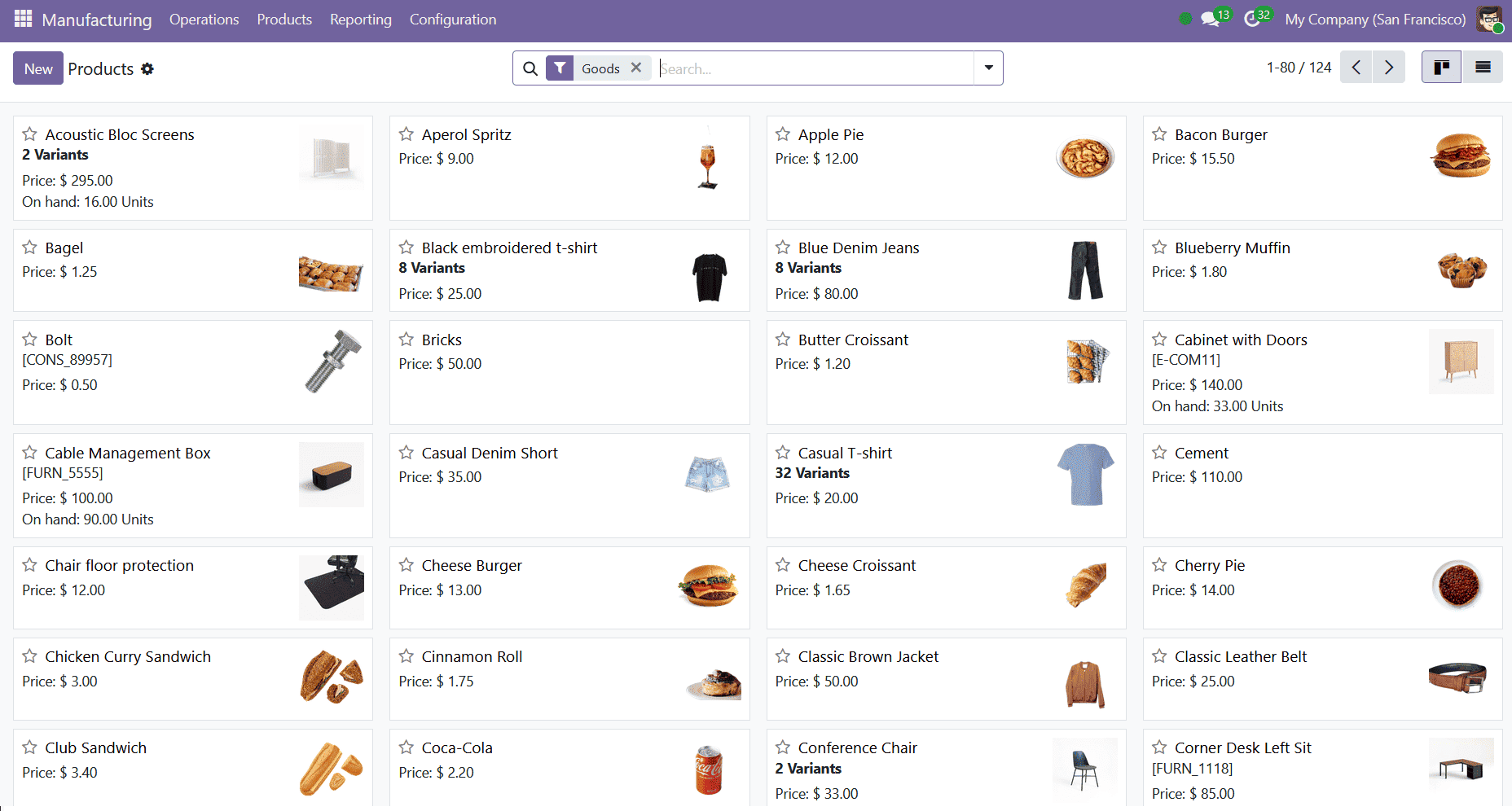Open the apps grid menu icon
This screenshot has height=811, width=1512.
pyautogui.click(x=23, y=19)
